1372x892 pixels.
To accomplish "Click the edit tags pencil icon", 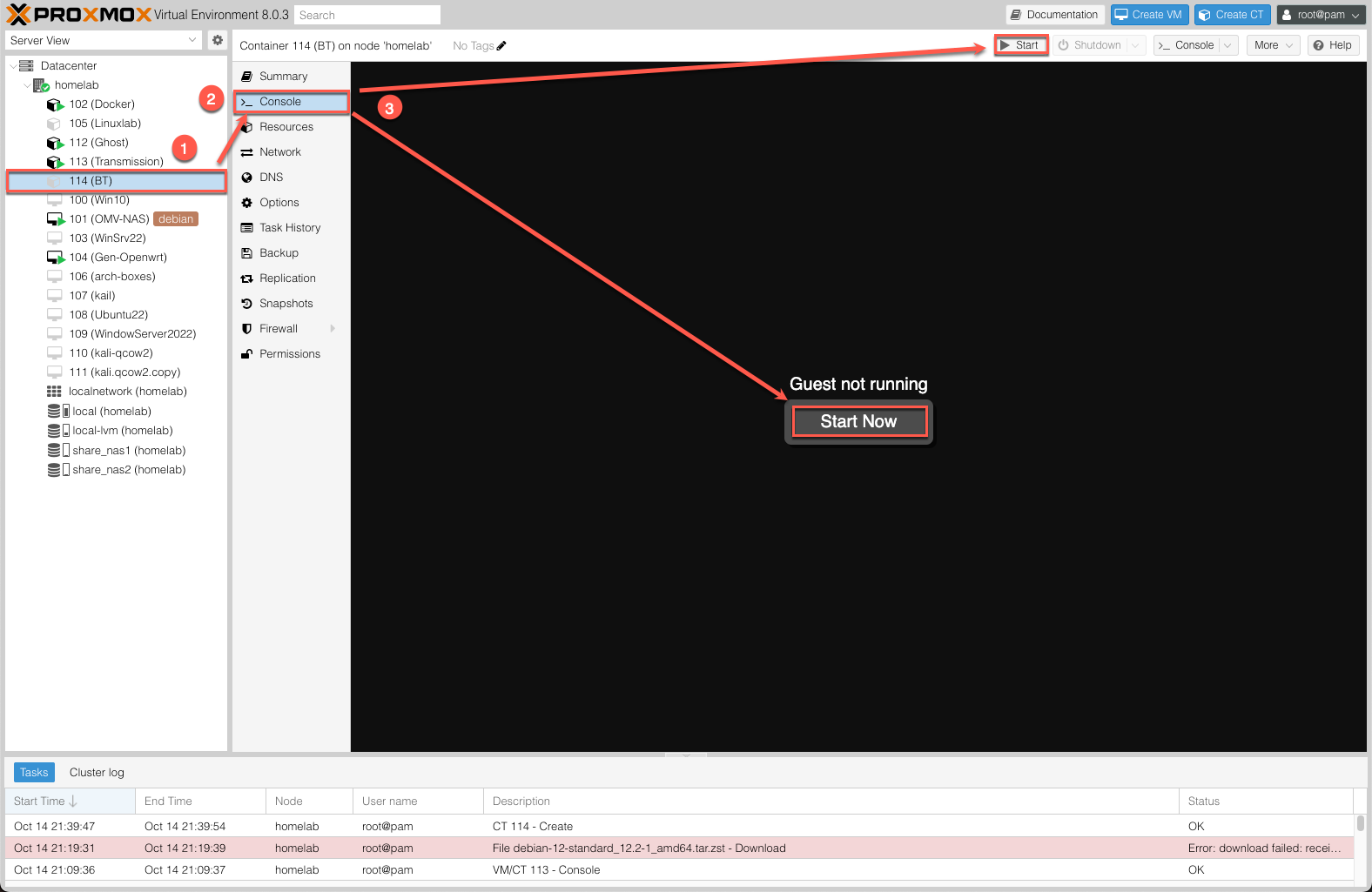I will point(501,46).
